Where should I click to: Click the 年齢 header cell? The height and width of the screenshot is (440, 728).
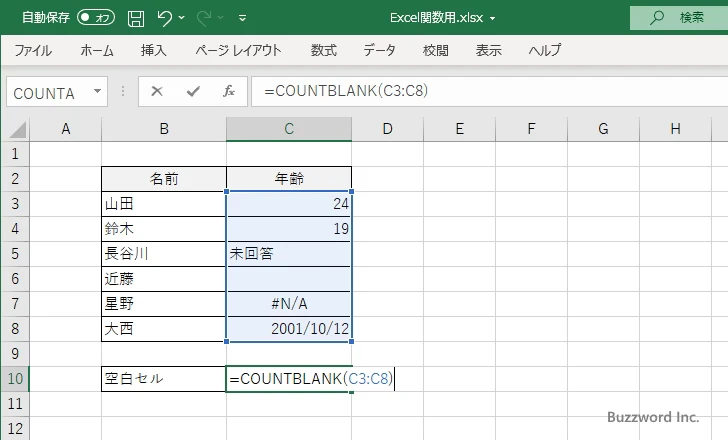coord(289,179)
